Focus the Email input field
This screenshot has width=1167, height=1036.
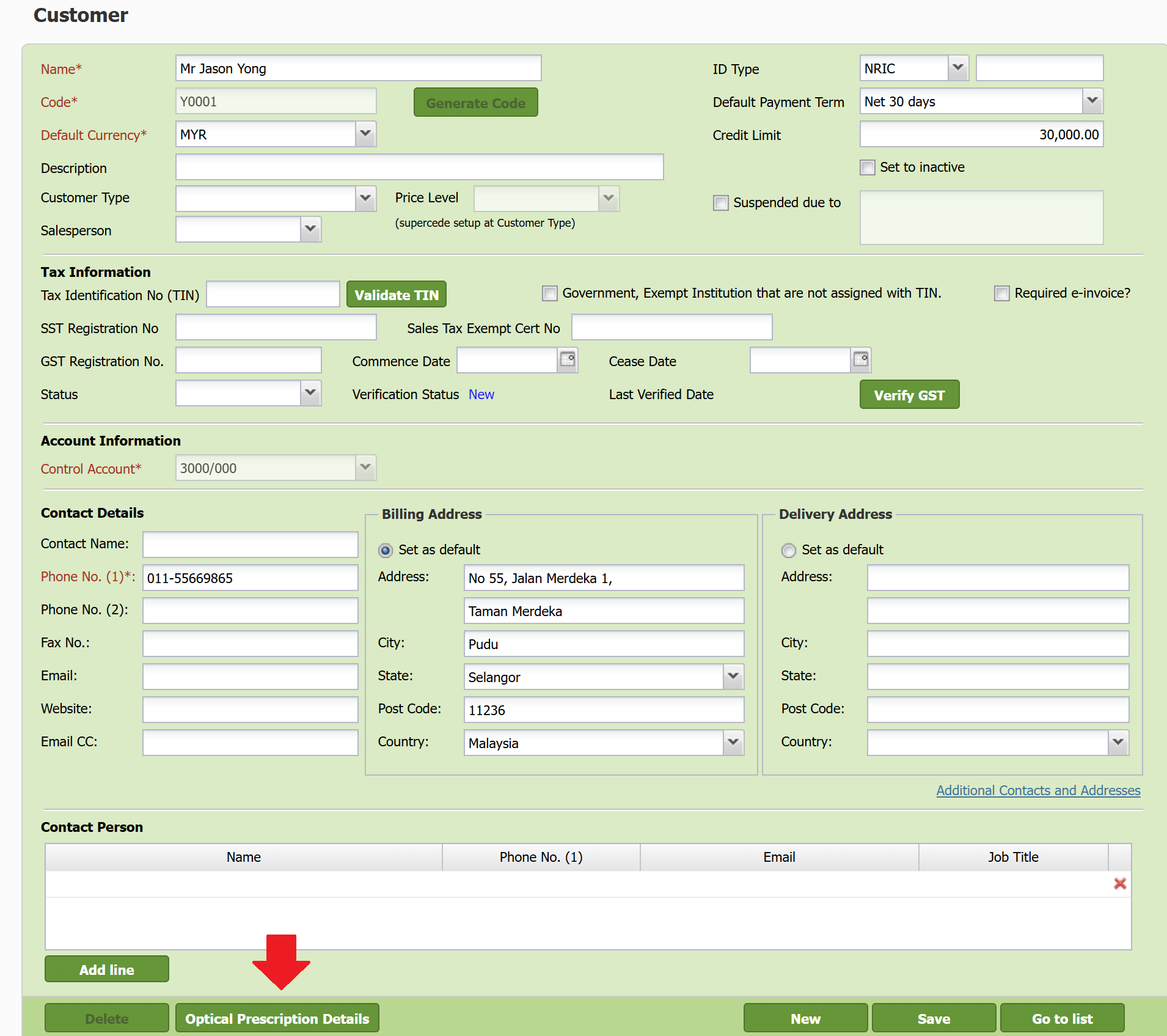click(x=250, y=676)
